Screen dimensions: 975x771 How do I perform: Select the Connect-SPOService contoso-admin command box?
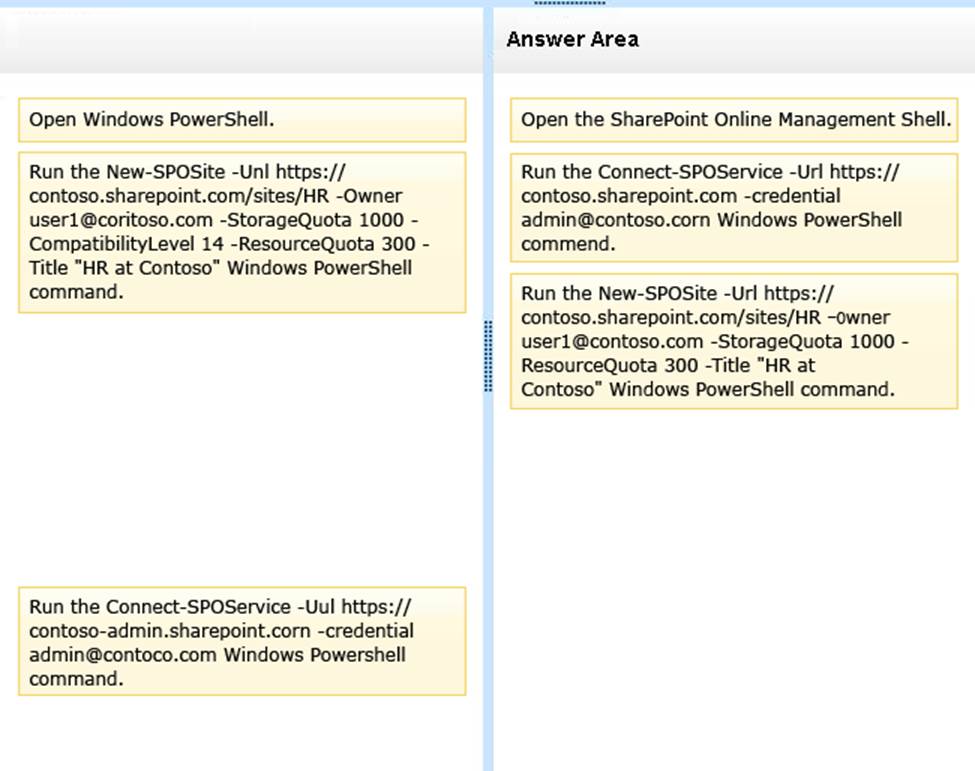242,641
